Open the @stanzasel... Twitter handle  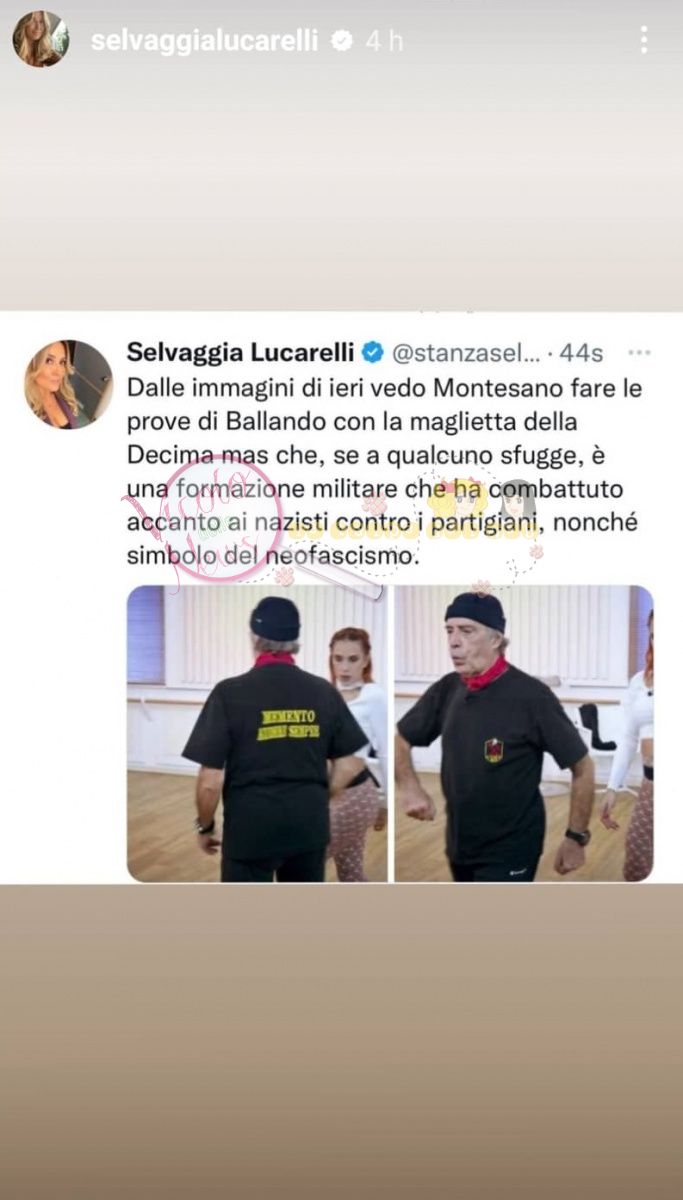(x=465, y=352)
